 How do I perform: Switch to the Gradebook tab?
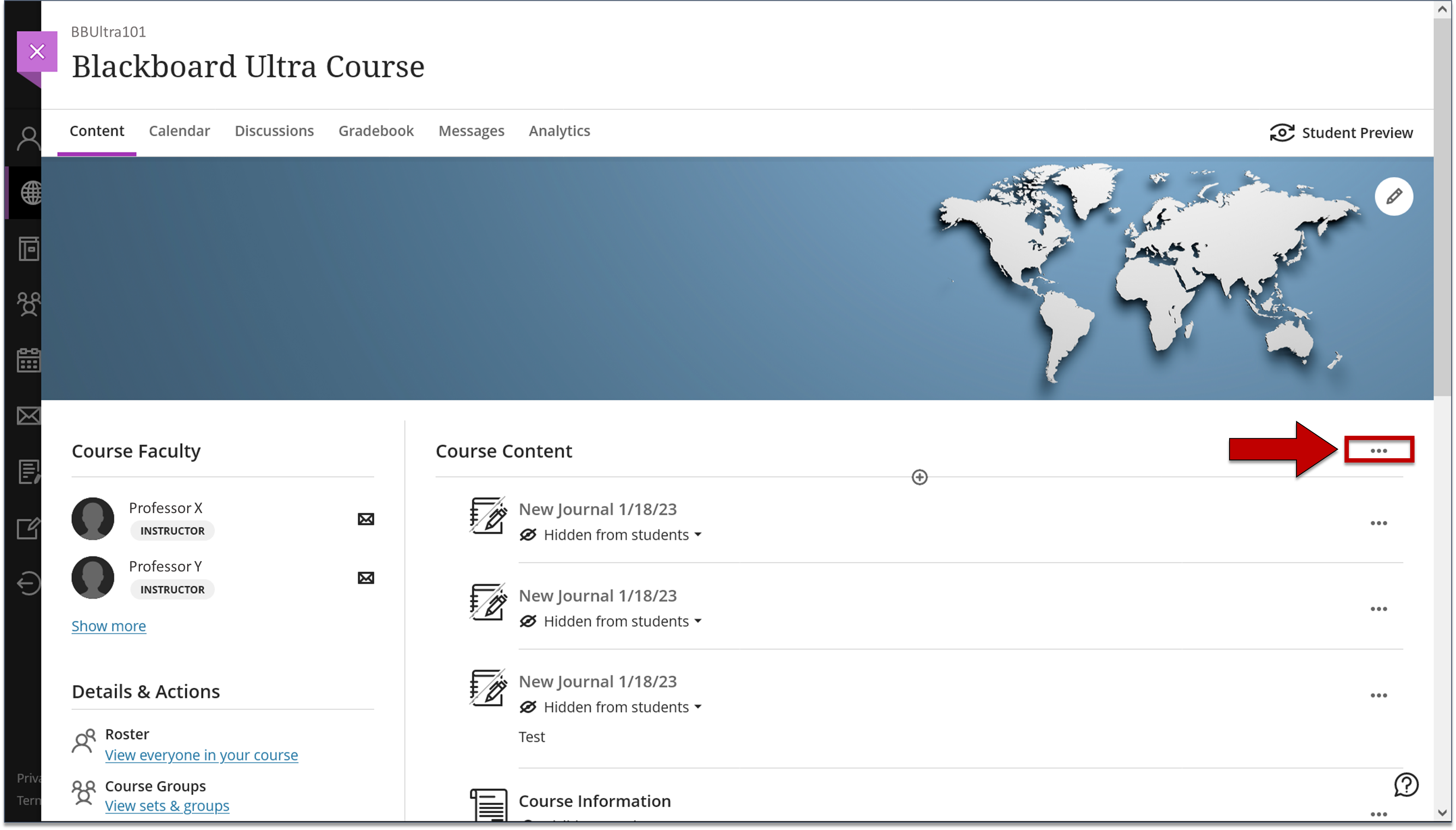(376, 131)
